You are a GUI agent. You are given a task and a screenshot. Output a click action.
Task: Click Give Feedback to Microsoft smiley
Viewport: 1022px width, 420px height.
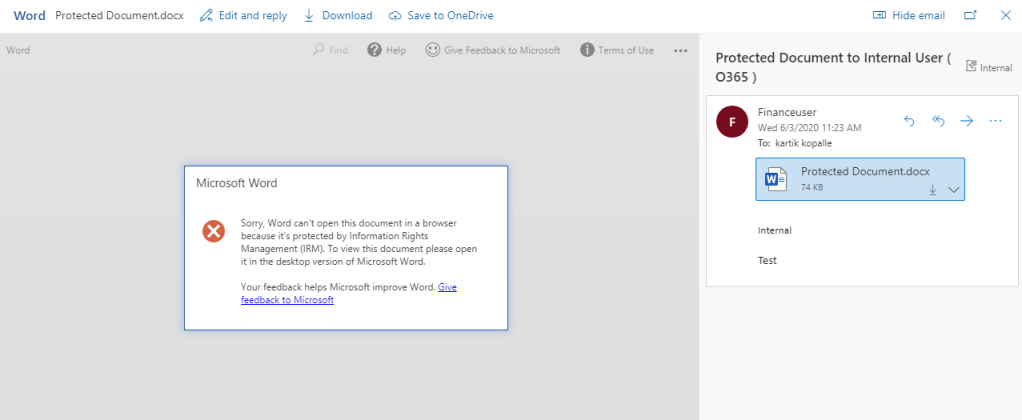[x=493, y=50]
